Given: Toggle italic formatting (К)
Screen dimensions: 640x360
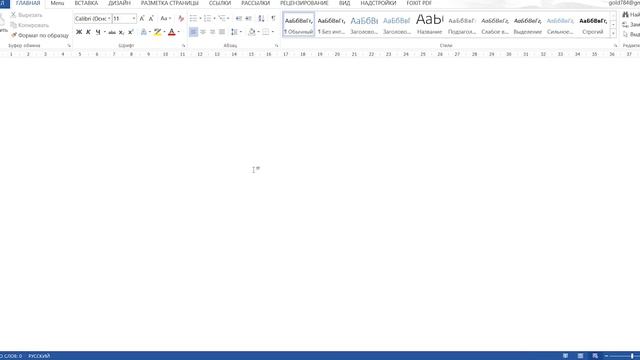Looking at the screenshot, I should click(x=88, y=32).
